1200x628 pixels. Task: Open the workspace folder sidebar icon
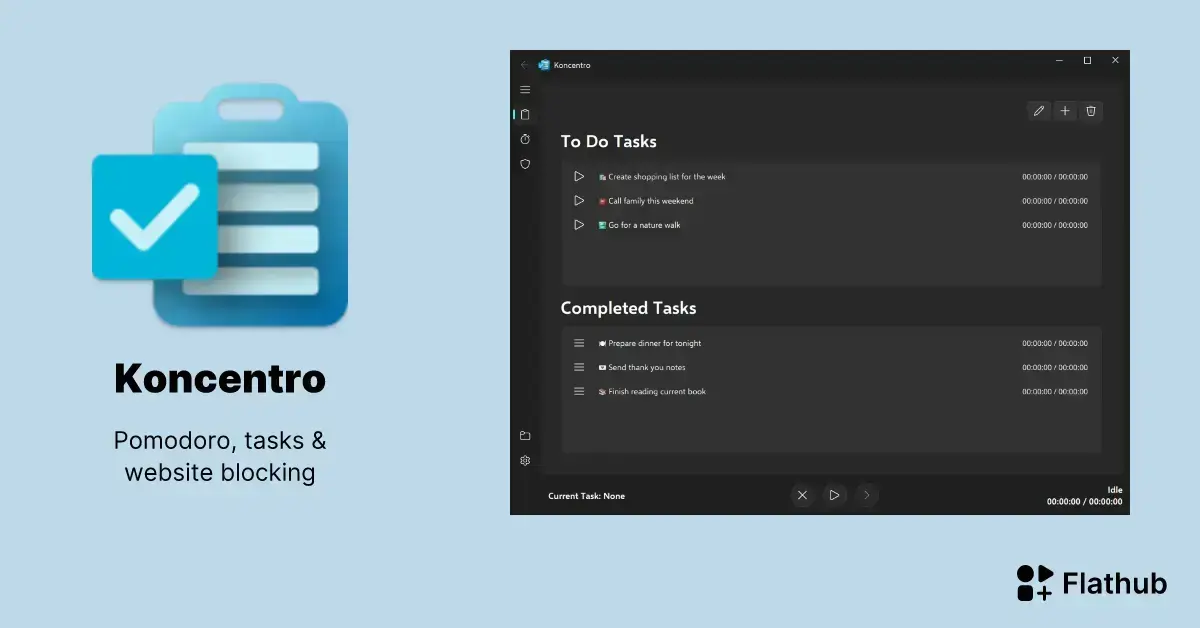tap(525, 436)
